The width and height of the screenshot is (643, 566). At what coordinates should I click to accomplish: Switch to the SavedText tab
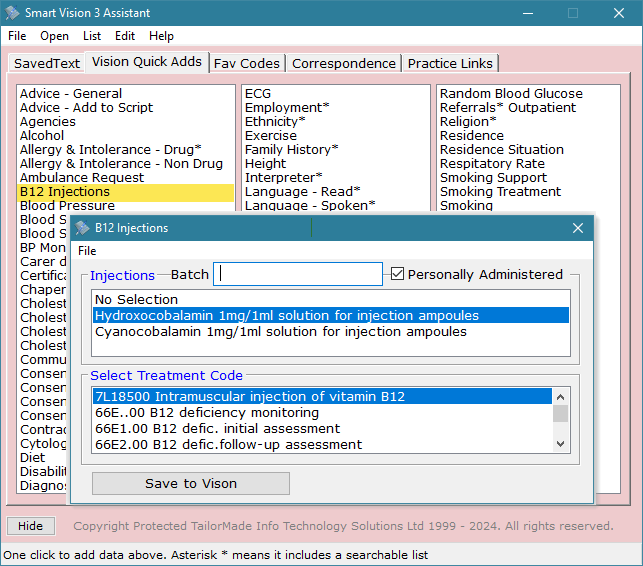pyautogui.click(x=46, y=64)
